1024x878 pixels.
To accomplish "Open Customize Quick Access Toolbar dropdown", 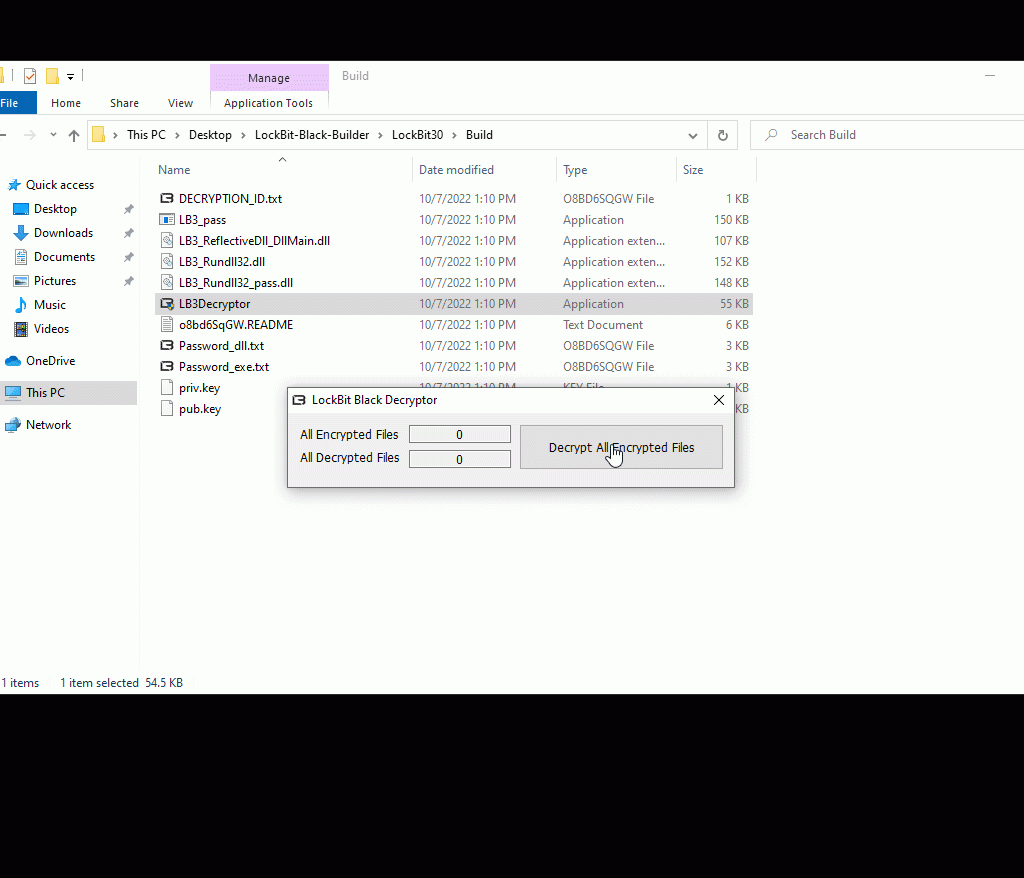I will [x=71, y=76].
